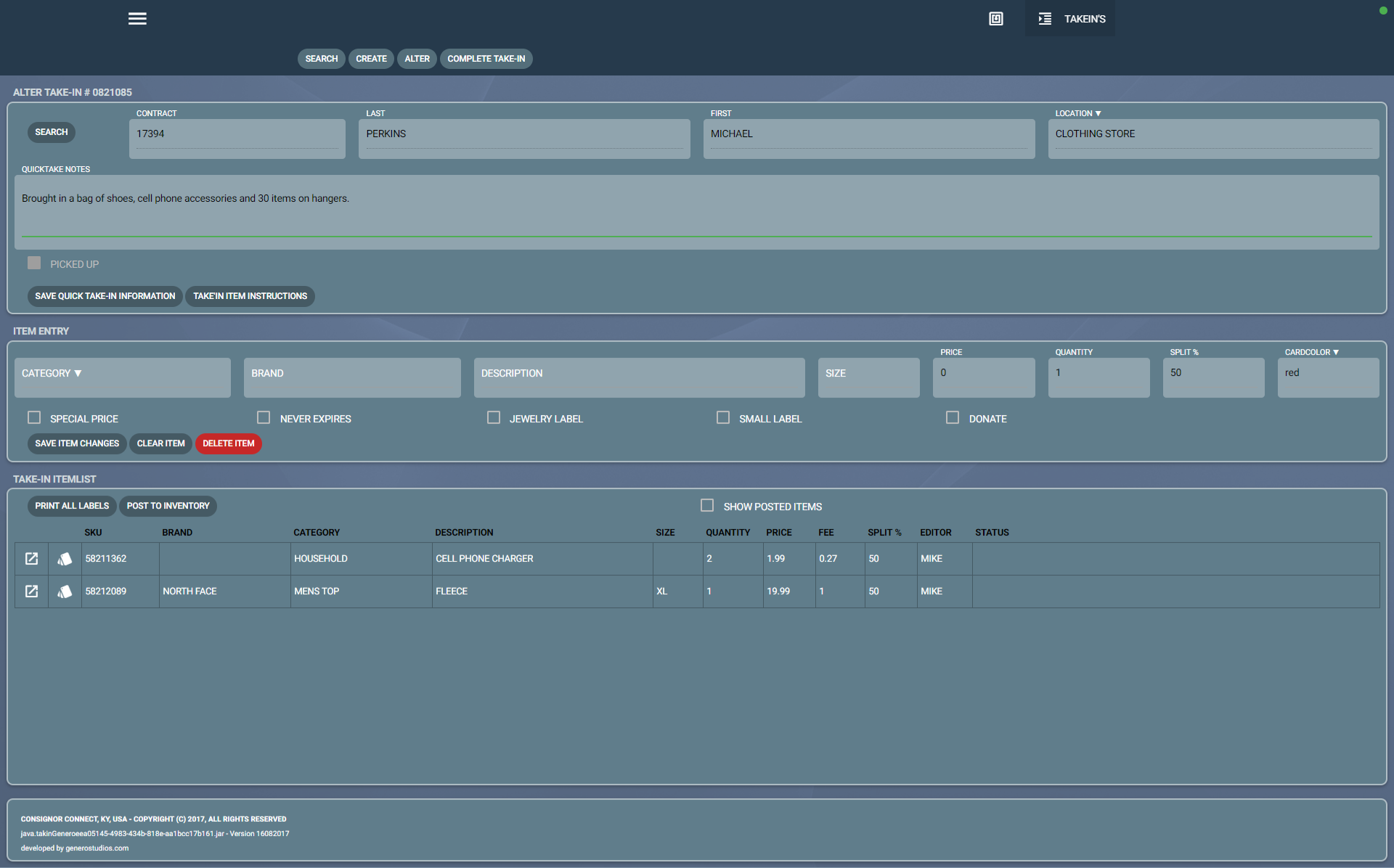Open the Location dropdown arrow
Screen dimensions: 1394x868
point(1098,113)
